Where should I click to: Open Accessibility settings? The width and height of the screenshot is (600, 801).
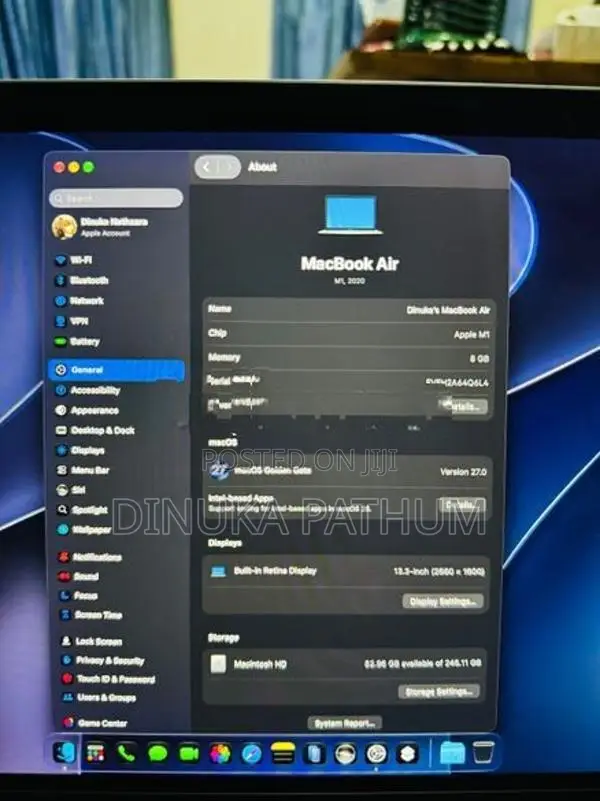tap(88, 391)
